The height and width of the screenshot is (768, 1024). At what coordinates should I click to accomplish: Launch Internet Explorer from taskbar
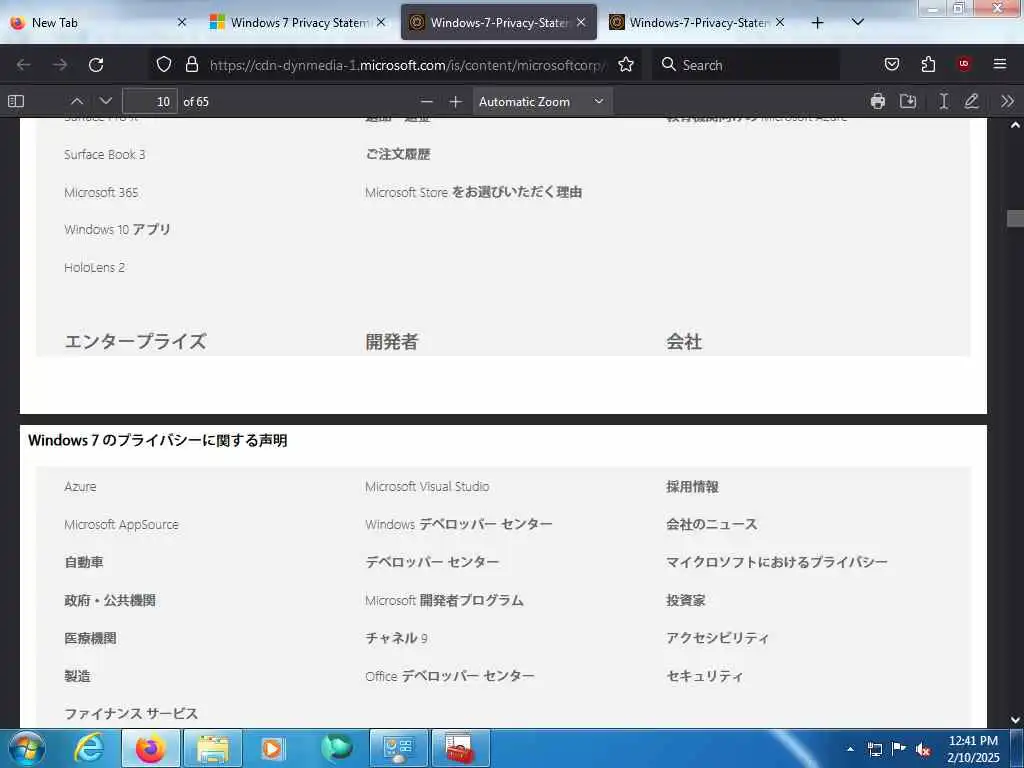tap(89, 748)
